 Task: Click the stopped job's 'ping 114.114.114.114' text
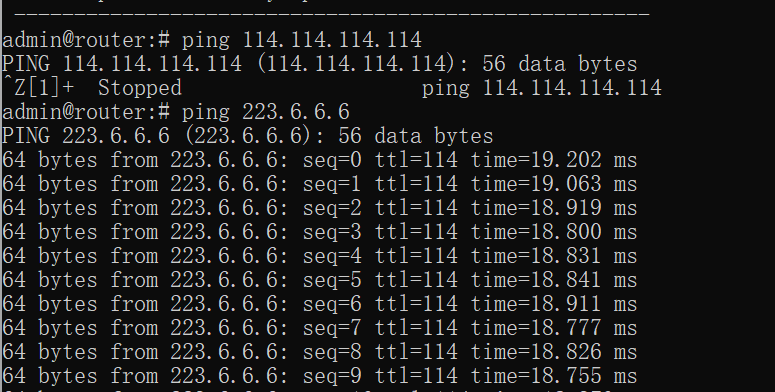[541, 88]
